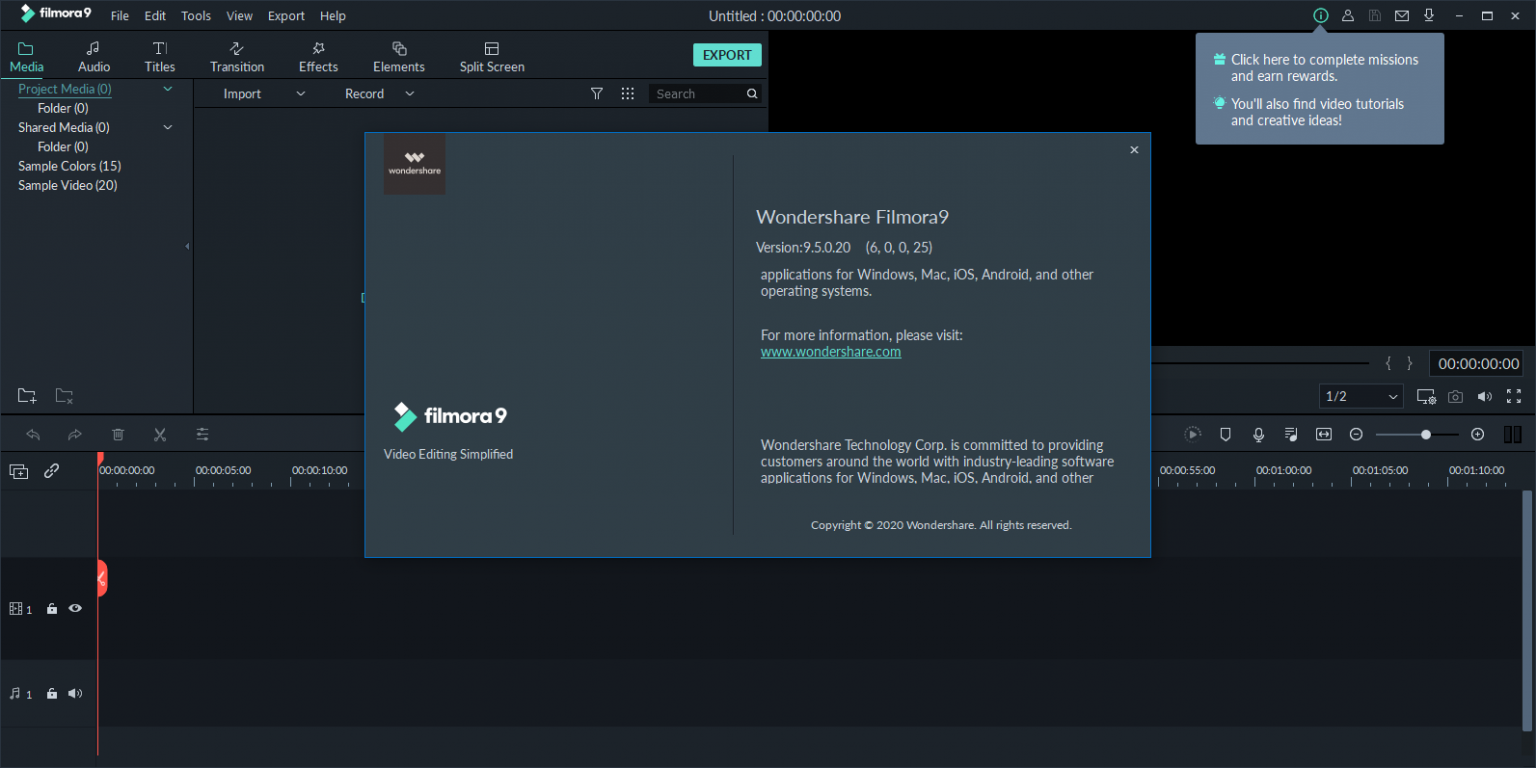Screen dimensions: 1536x768
Task: Select Sample Colors (15)
Action: (70, 166)
